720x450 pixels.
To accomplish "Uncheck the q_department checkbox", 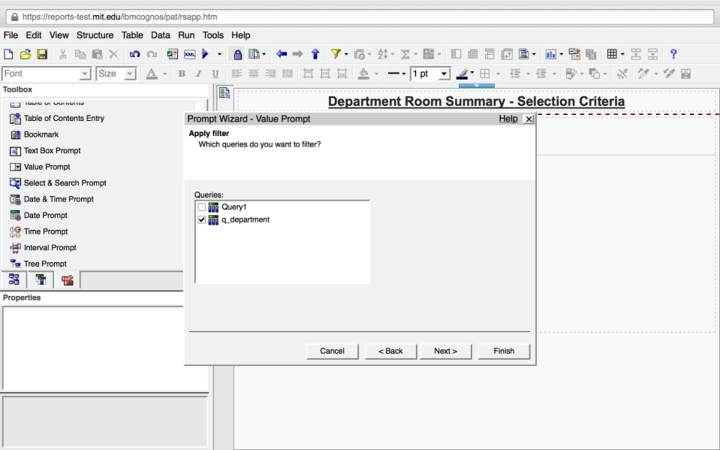I will pos(202,219).
